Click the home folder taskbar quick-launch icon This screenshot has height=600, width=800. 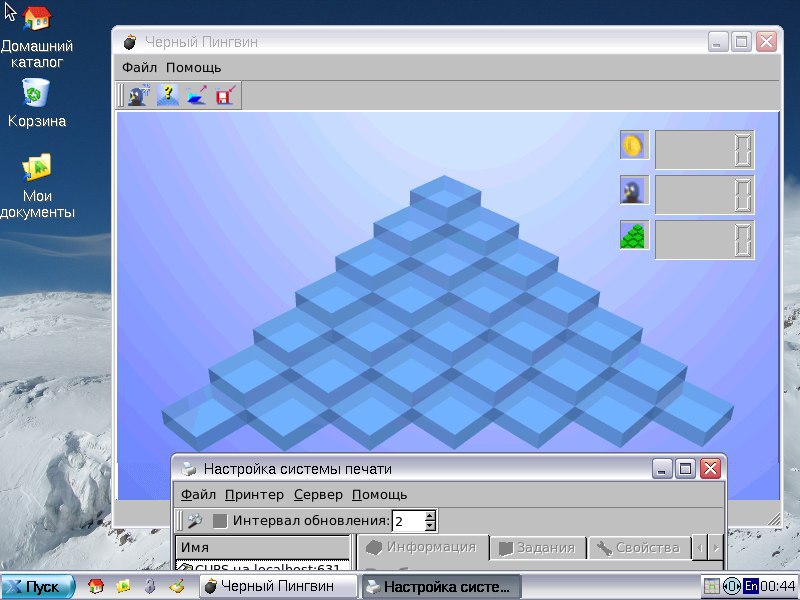95,586
